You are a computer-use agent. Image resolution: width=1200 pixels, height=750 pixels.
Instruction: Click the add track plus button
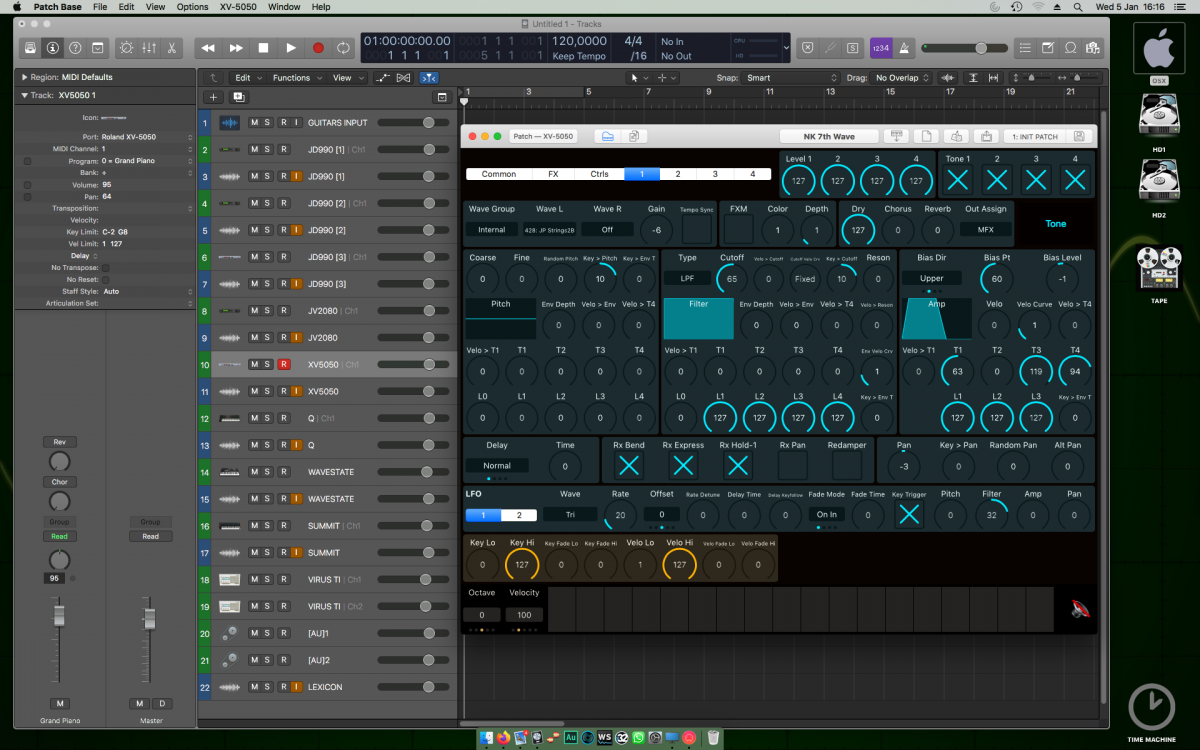213,97
